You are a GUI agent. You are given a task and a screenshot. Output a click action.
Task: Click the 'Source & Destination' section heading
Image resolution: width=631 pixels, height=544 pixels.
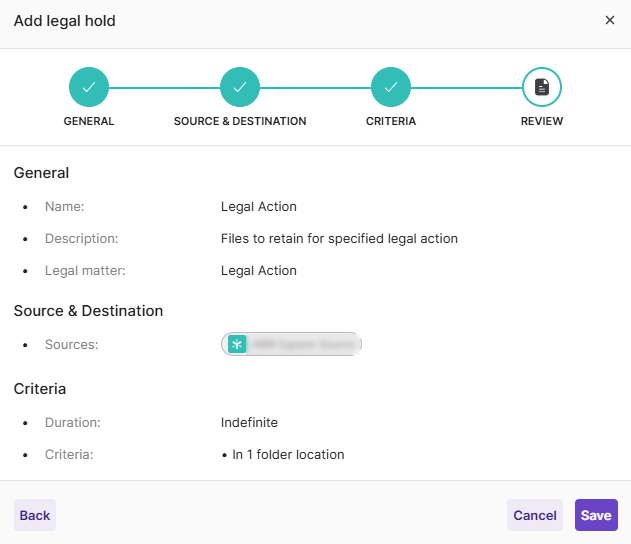[89, 311]
